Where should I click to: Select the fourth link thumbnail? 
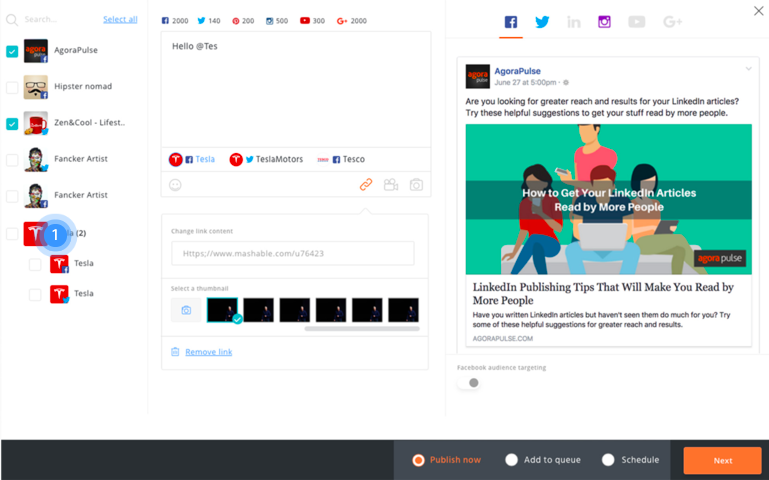(331, 310)
